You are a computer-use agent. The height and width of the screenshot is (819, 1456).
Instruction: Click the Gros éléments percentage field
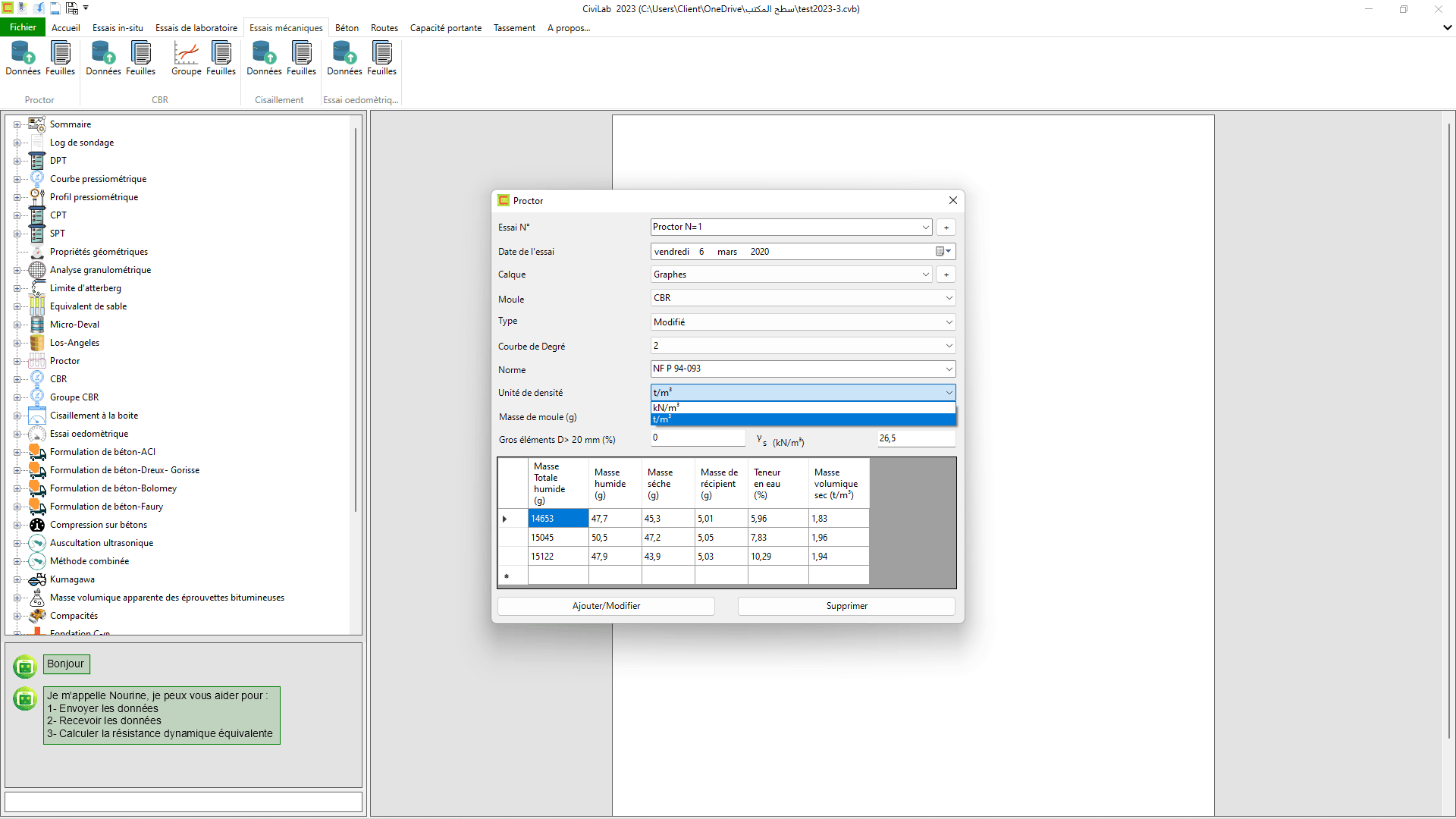tap(698, 438)
